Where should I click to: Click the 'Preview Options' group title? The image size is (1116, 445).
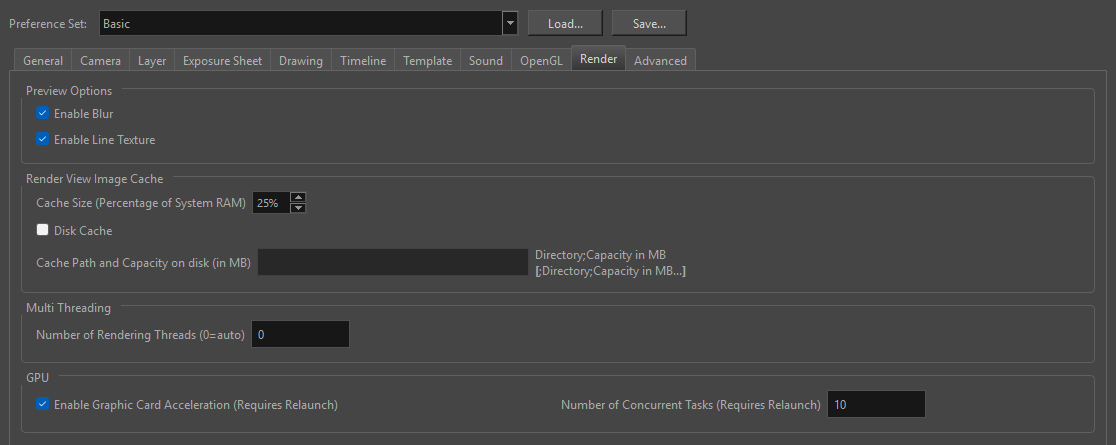coord(69,91)
